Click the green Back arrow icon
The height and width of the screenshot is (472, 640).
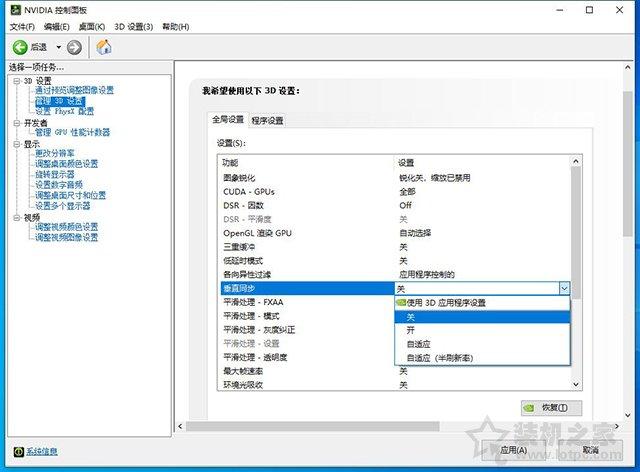point(20,47)
